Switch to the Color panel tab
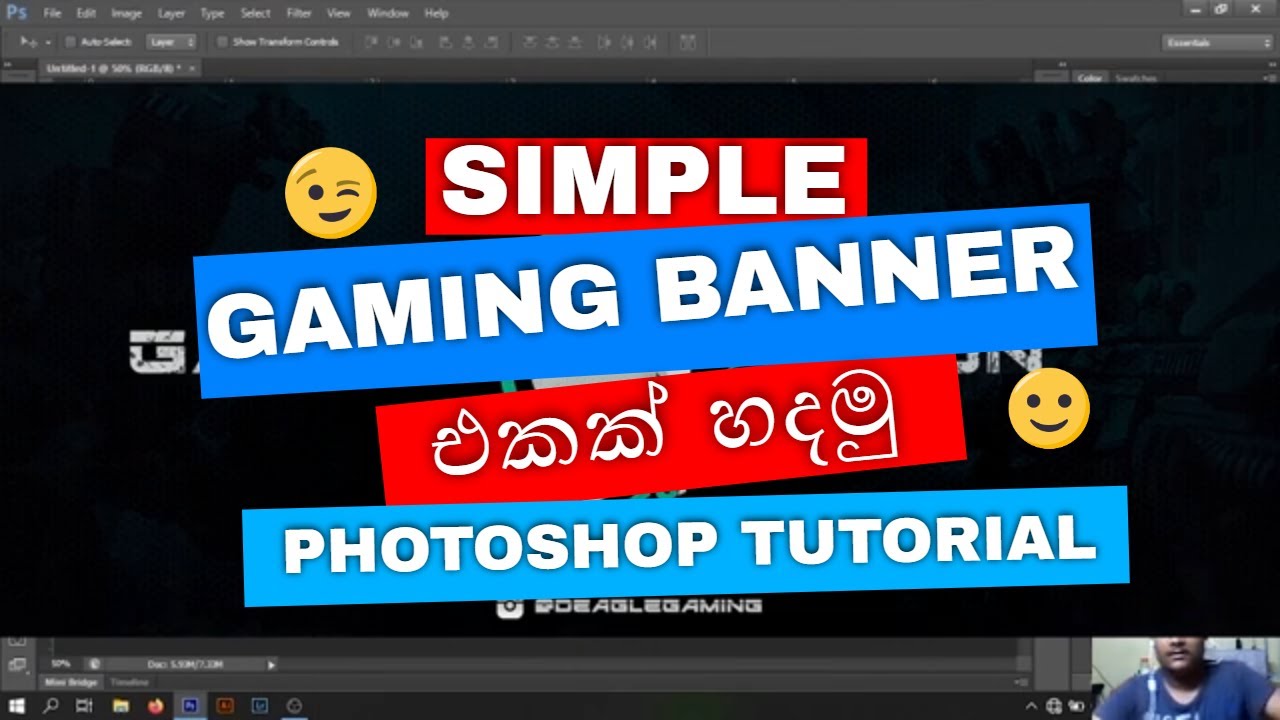This screenshot has width=1280, height=720. point(1090,78)
